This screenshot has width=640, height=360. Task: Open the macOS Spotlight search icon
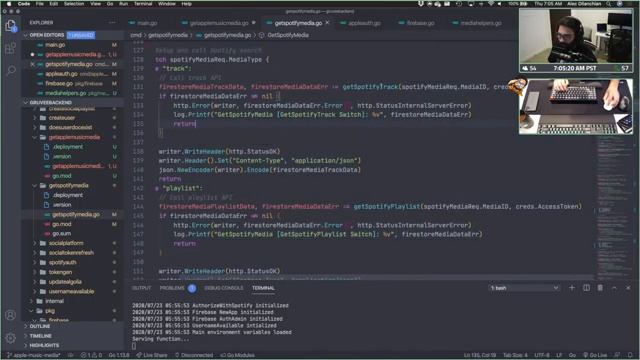click(609, 4)
